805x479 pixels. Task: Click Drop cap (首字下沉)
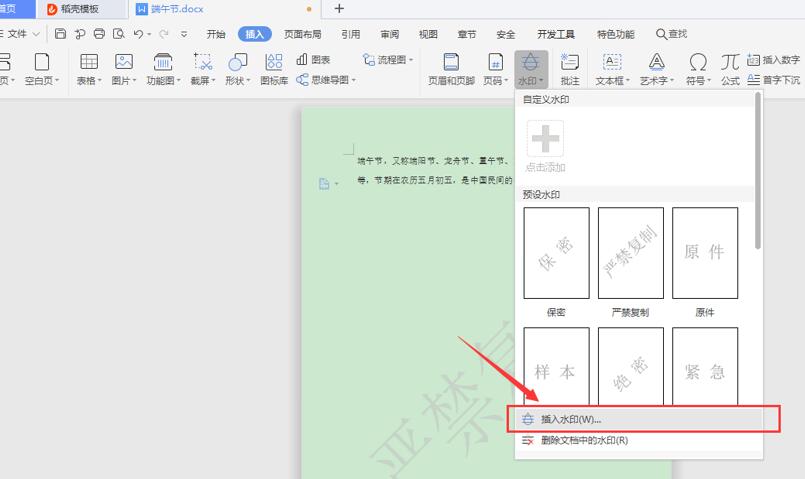click(773, 80)
